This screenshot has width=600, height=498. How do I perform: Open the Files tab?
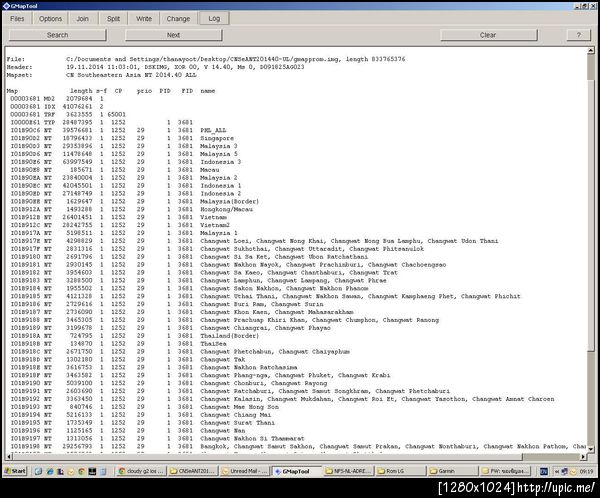click(17, 18)
